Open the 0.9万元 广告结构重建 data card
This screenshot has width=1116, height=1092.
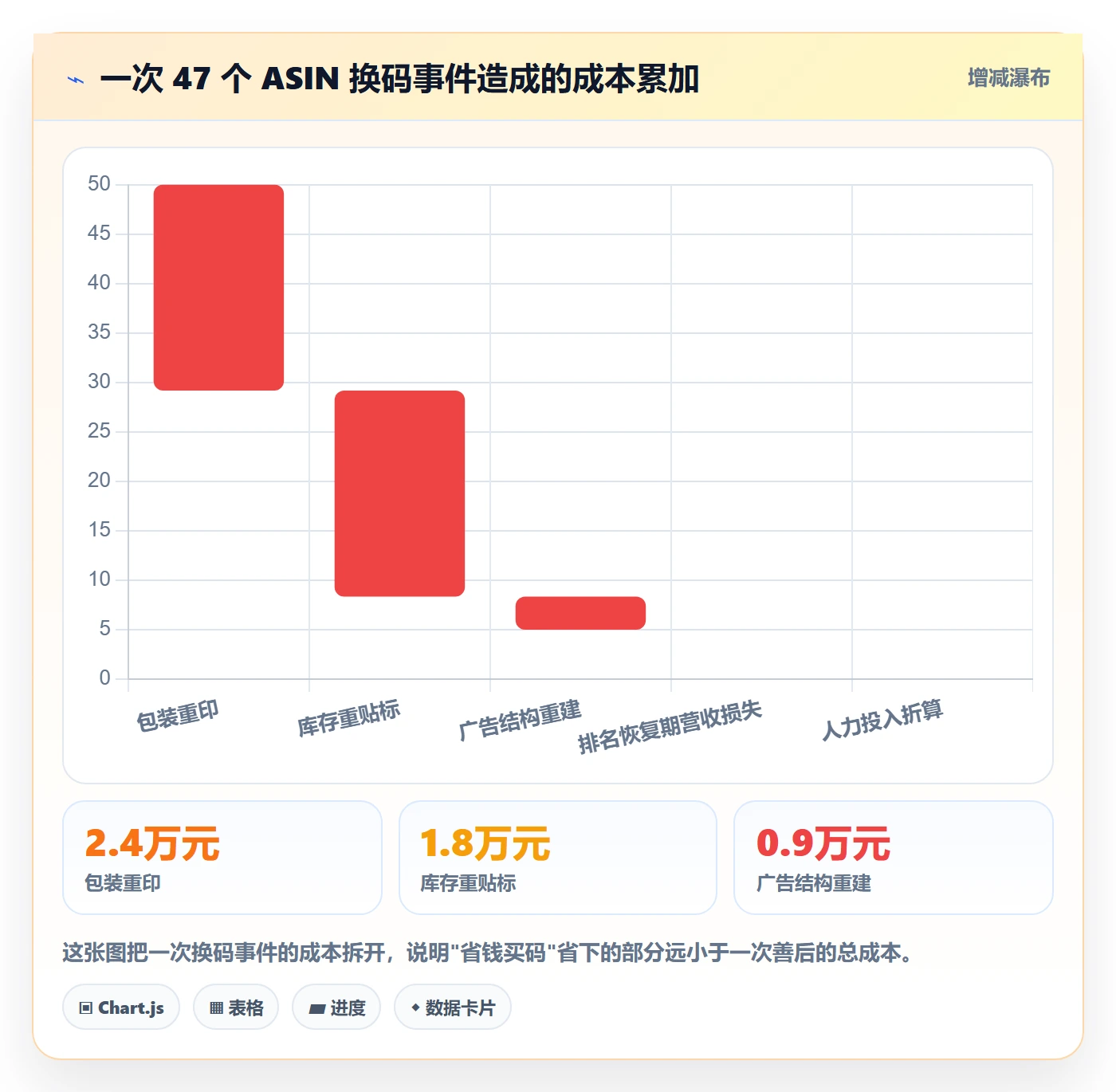click(894, 858)
